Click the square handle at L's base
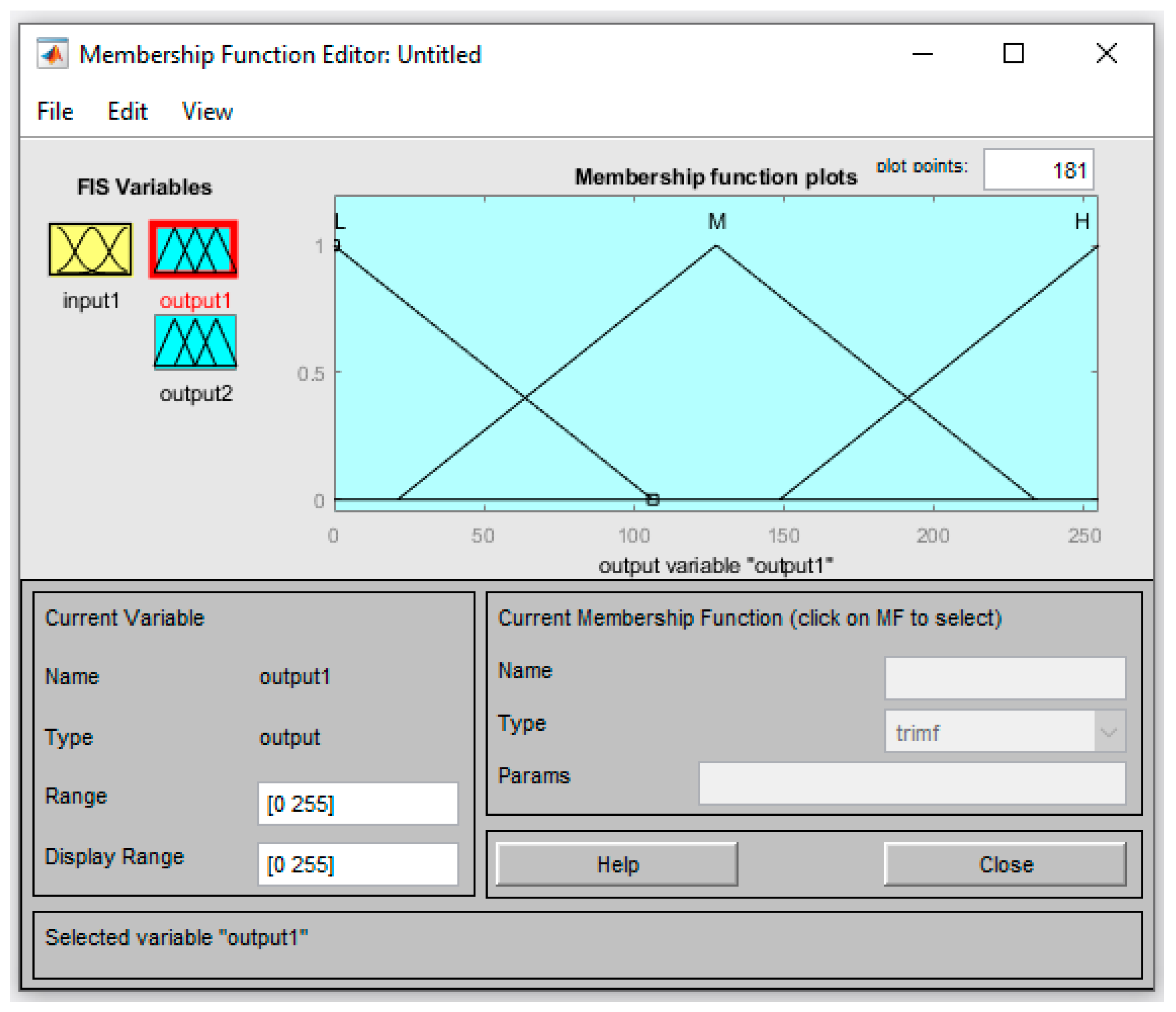Screen dimensions: 1176x1012 point(653,499)
